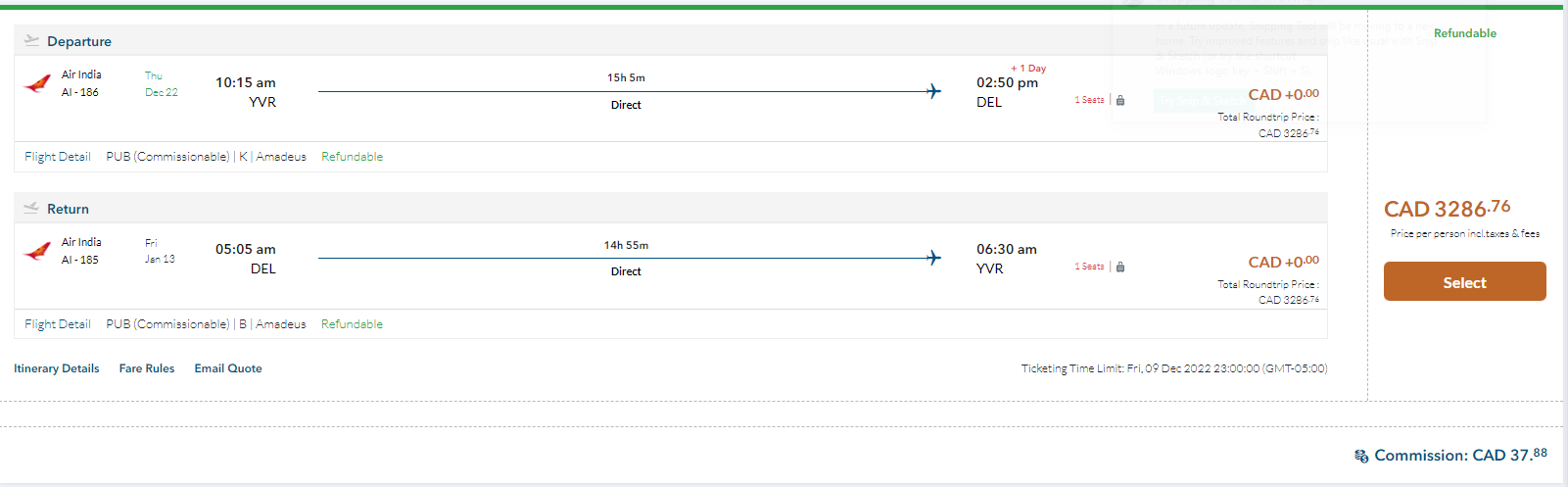The image size is (1568, 487).
Task: Click airplane icon on DEL to YVR route line
Action: click(x=933, y=258)
